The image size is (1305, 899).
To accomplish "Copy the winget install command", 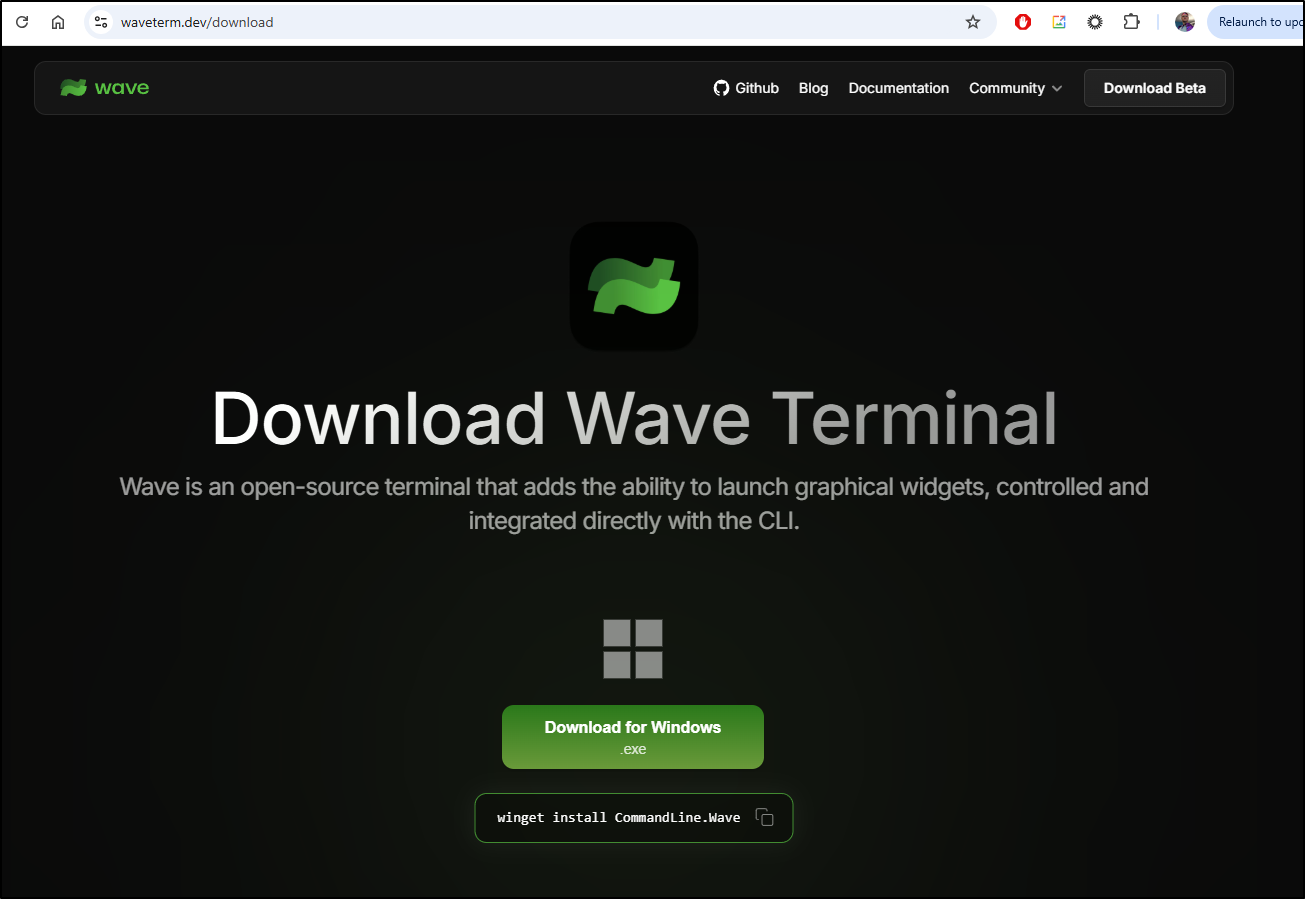I will [x=765, y=817].
